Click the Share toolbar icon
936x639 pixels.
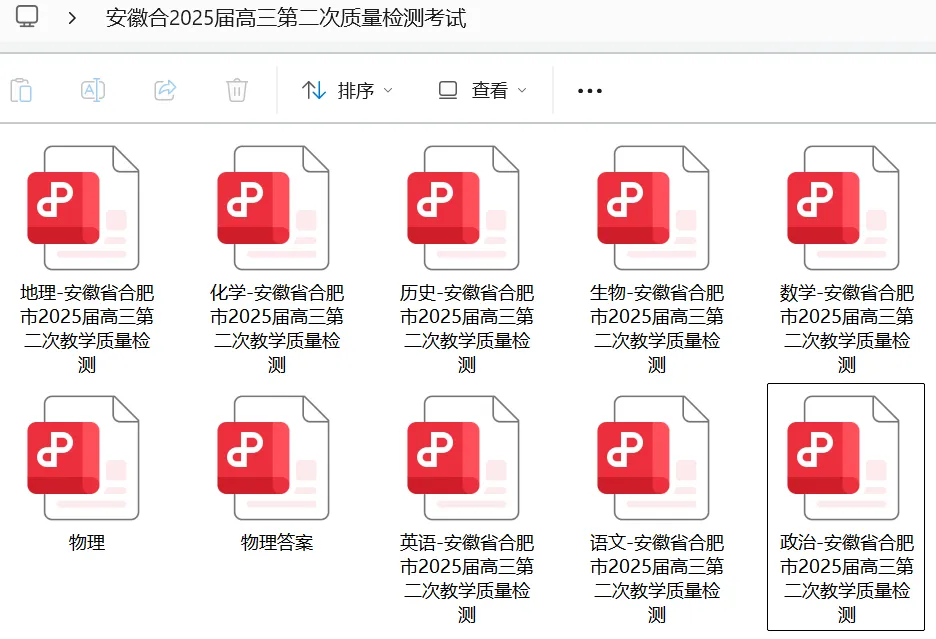pos(165,90)
